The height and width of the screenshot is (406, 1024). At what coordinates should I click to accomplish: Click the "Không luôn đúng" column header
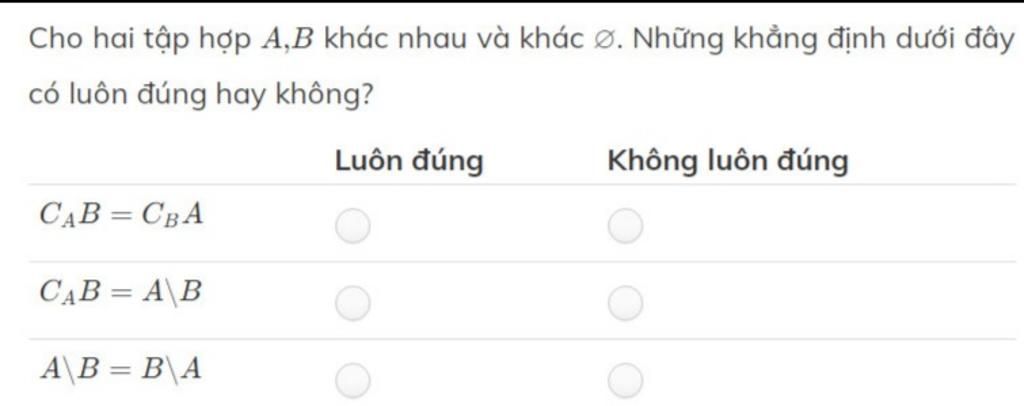(728, 161)
